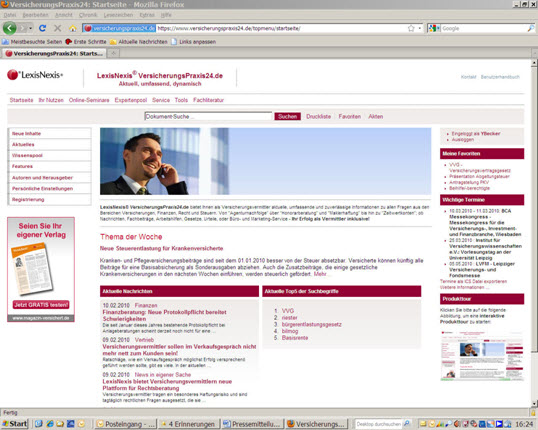Open the Finanzberatung Protokollpflicht news headline
The width and height of the screenshot is (538, 430).
point(164,315)
